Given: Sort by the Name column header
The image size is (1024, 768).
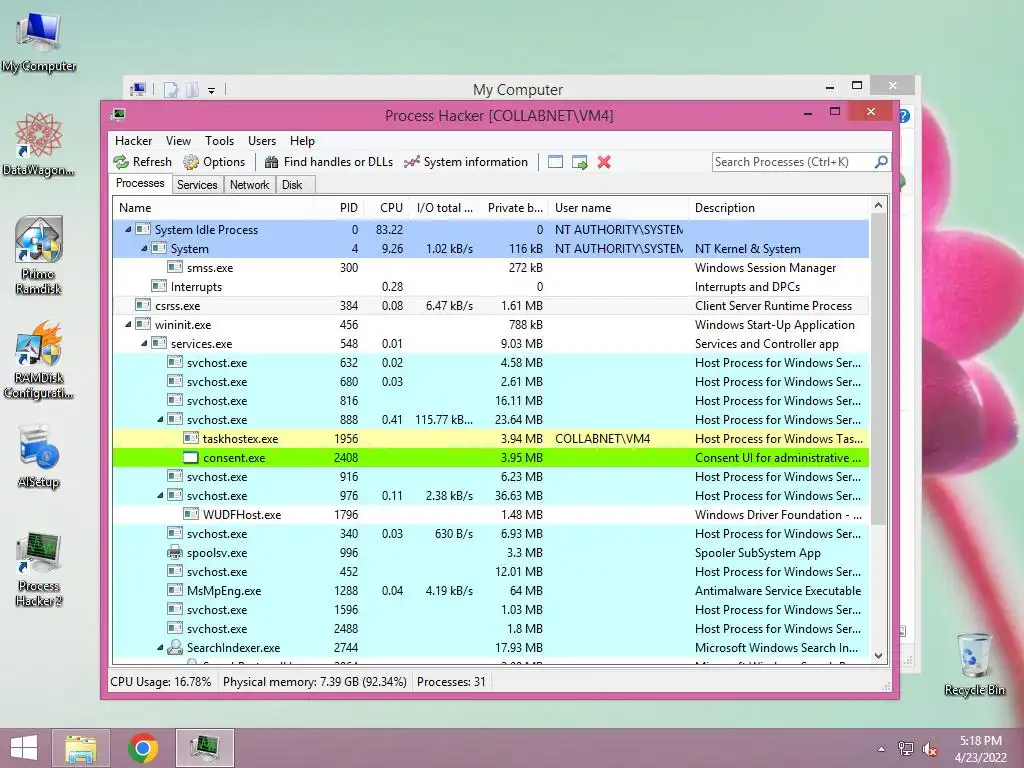Looking at the screenshot, I should pyautogui.click(x=213, y=208).
